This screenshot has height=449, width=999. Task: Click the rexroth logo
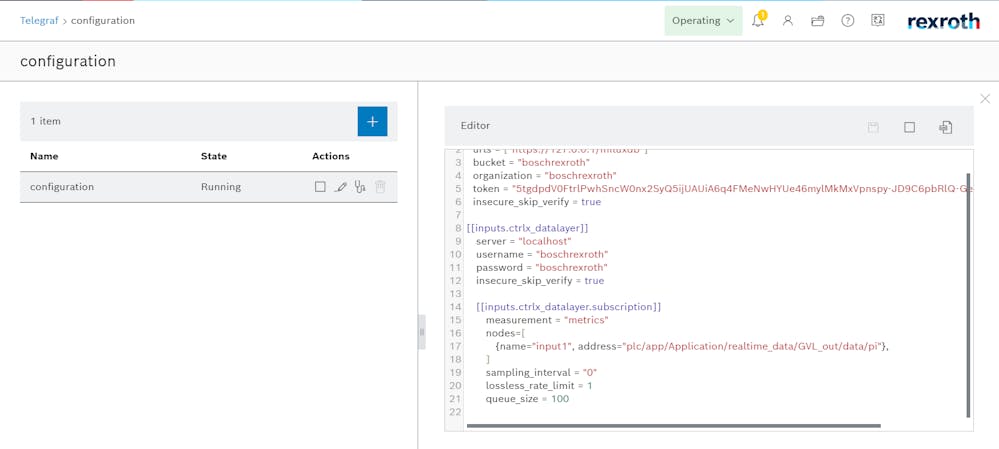pos(944,21)
